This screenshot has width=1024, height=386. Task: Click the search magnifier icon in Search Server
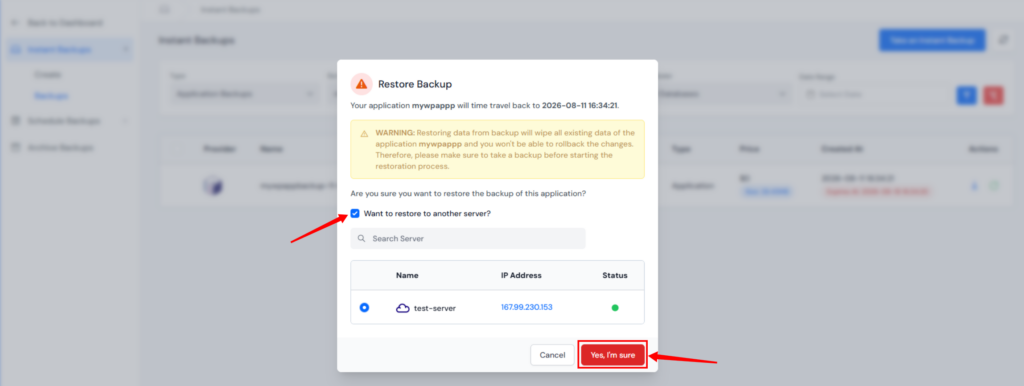(x=362, y=238)
